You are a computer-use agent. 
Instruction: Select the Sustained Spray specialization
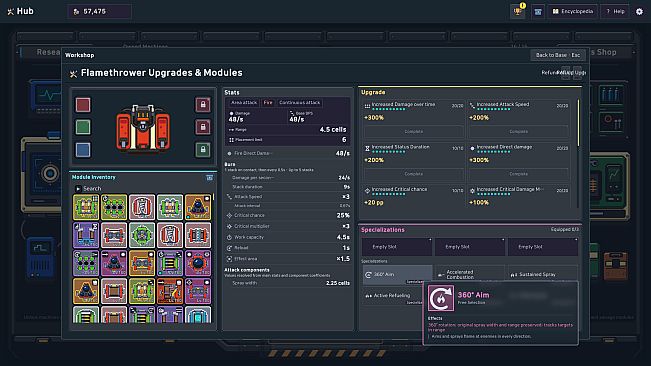(x=543, y=274)
